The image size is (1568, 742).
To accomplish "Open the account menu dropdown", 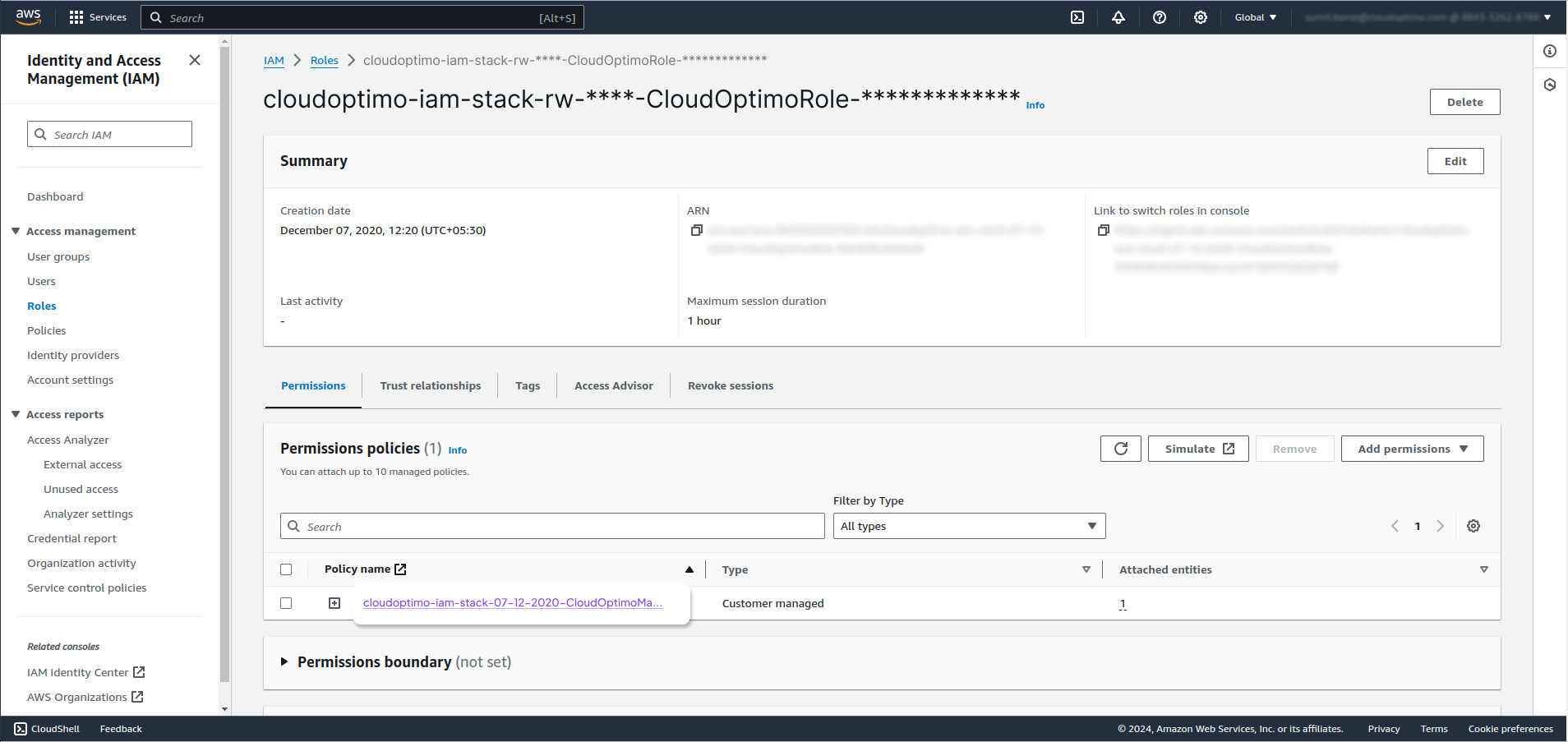I will (x=1428, y=17).
